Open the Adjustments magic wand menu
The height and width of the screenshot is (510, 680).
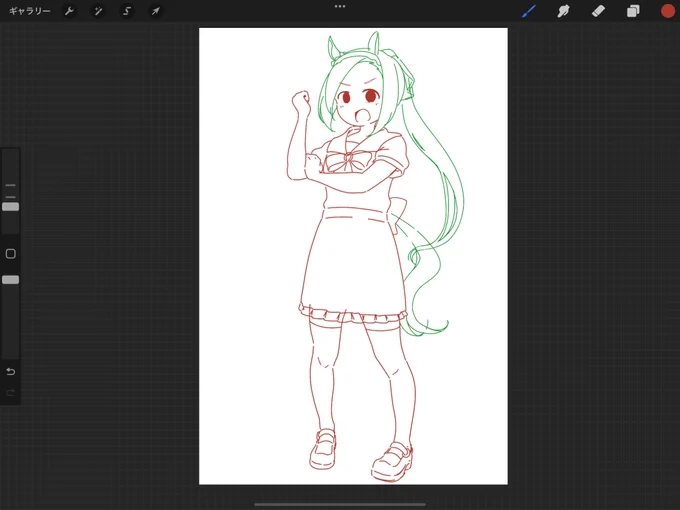[x=98, y=11]
